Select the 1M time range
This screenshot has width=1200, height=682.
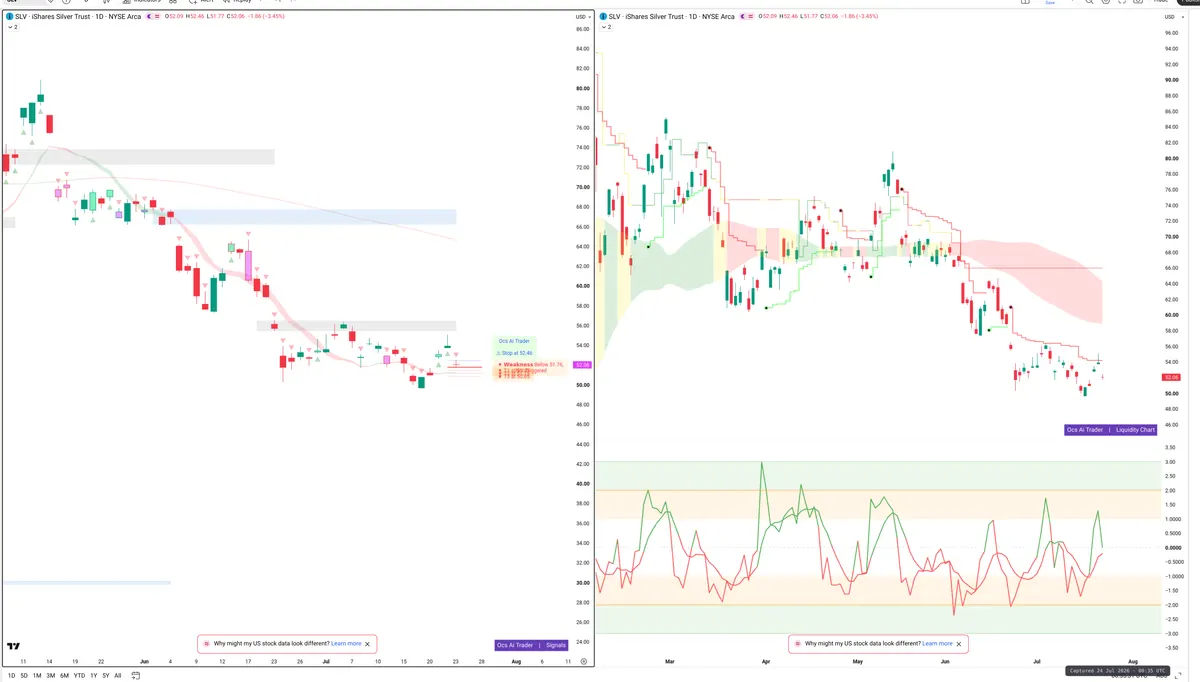[37, 676]
